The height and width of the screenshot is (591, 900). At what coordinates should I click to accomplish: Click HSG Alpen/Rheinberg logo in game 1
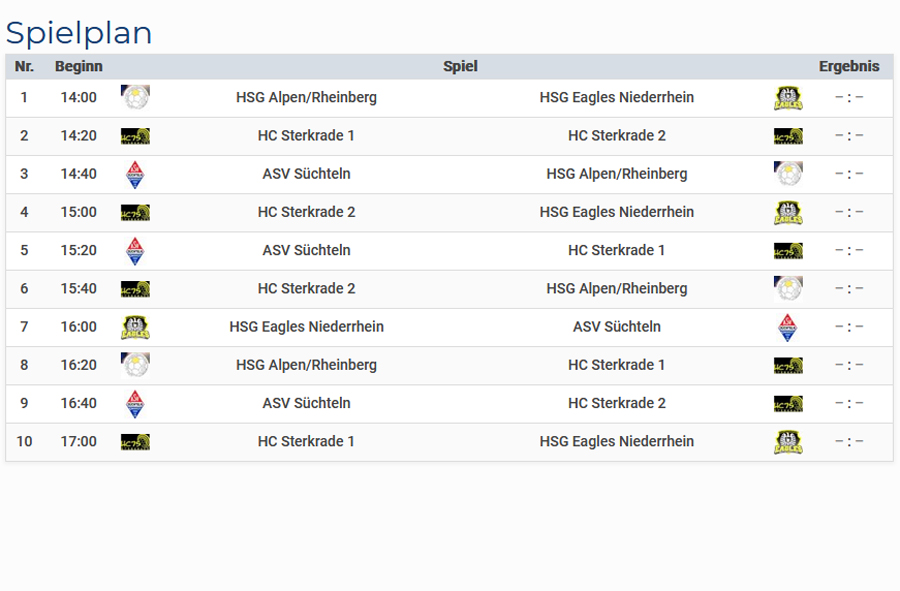click(135, 98)
